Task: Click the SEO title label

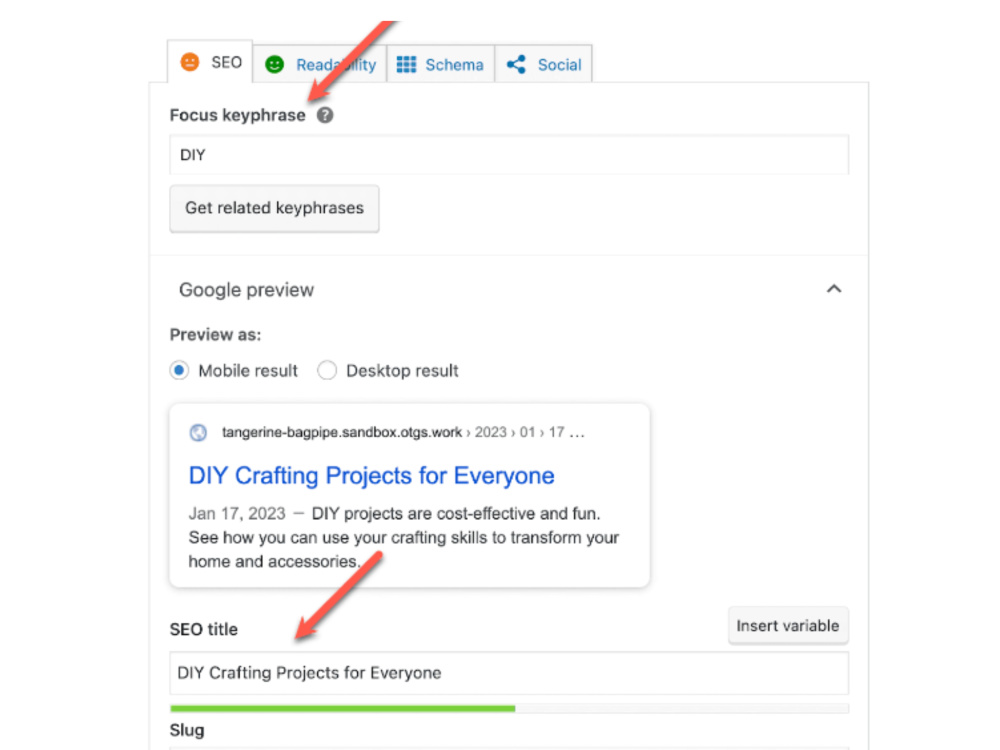Action: click(x=203, y=629)
